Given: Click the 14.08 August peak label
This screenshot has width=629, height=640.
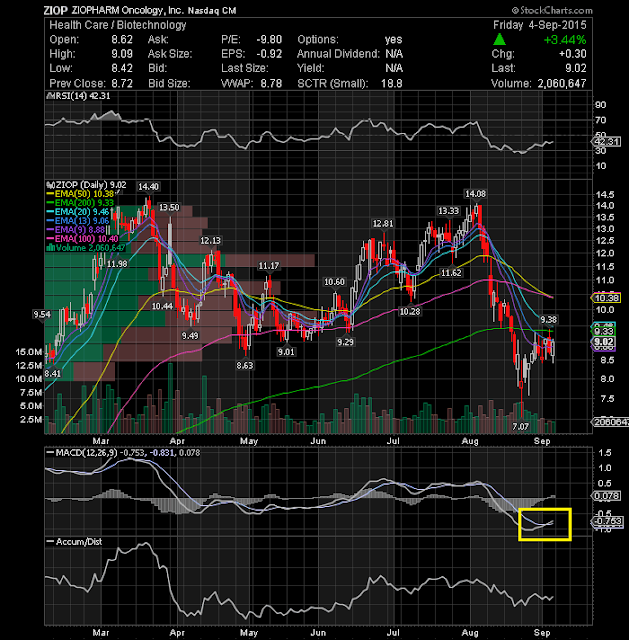Looking at the screenshot, I should 476,193.
